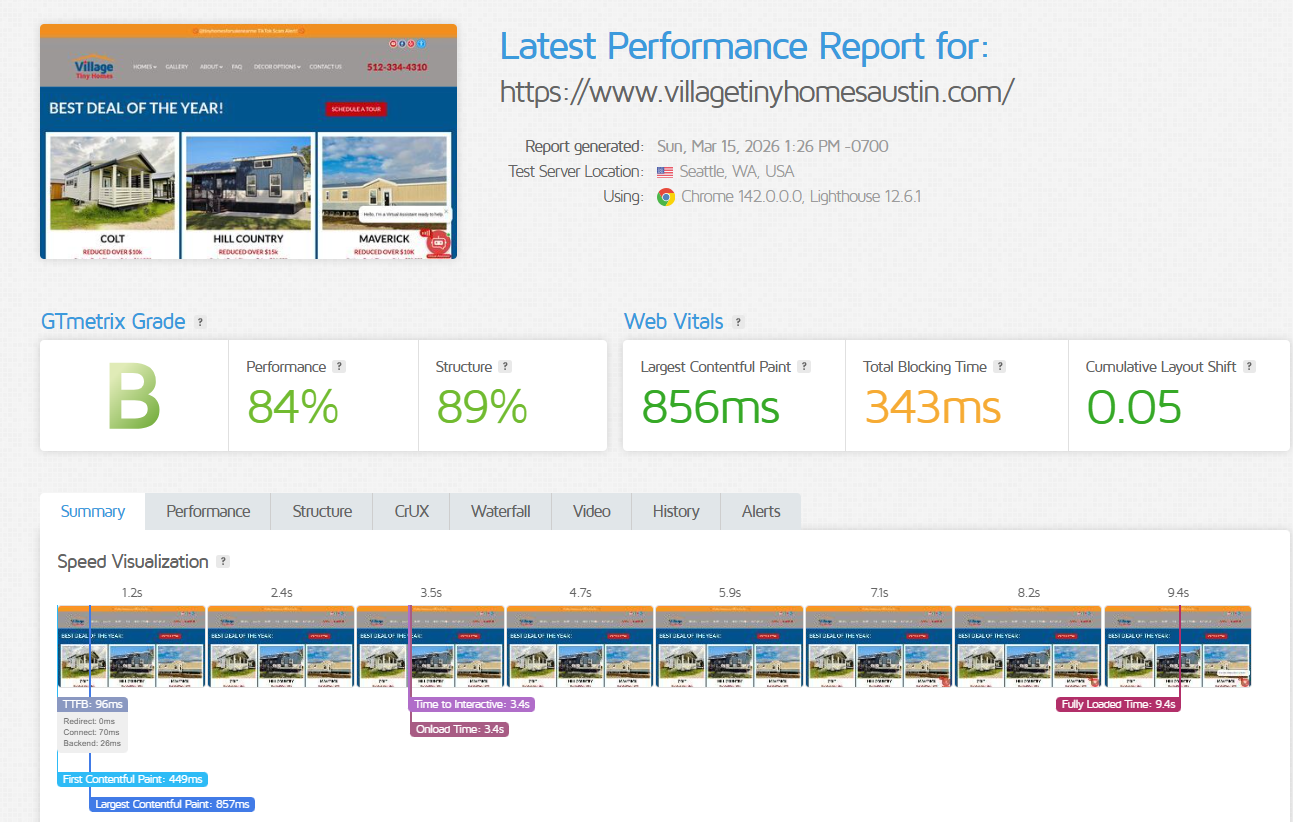Click Largest Contentful Paint 857ms marker
Screen dimensions: 1293x822
click(x=172, y=804)
